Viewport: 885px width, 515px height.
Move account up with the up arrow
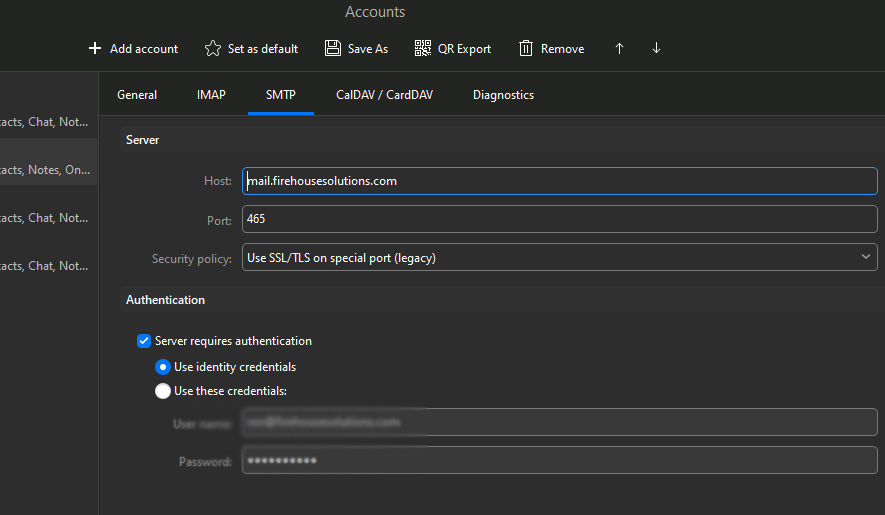(x=619, y=48)
